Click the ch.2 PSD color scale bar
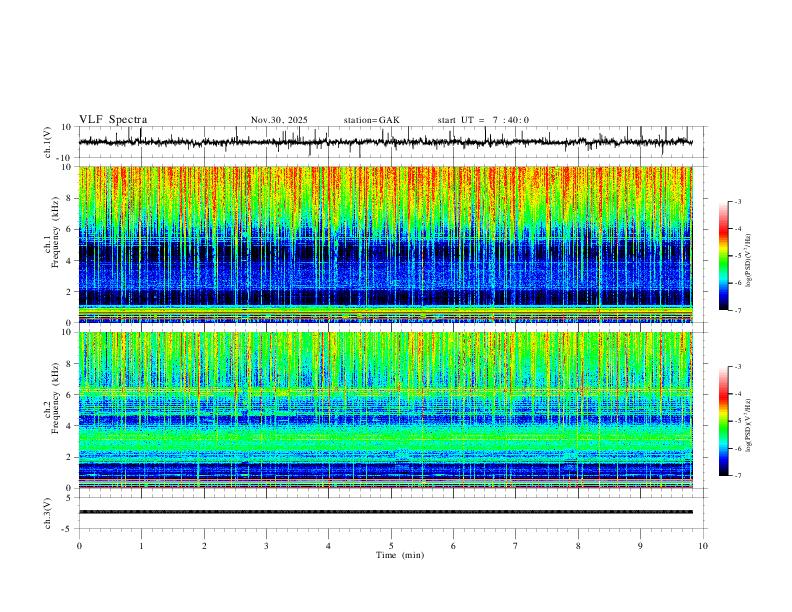The width and height of the screenshot is (792, 612). (x=723, y=421)
